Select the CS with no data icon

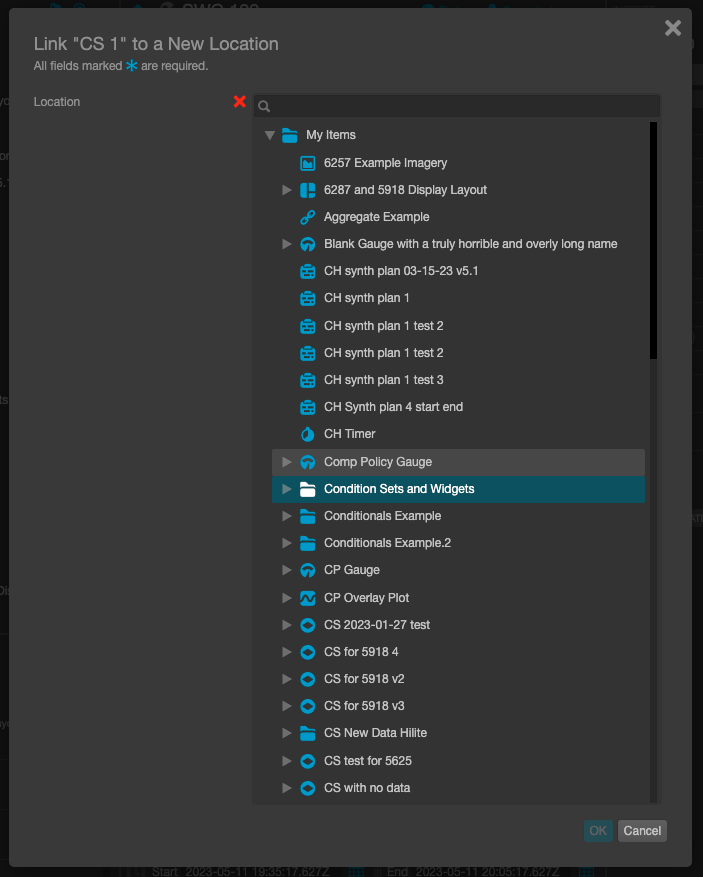coord(307,788)
